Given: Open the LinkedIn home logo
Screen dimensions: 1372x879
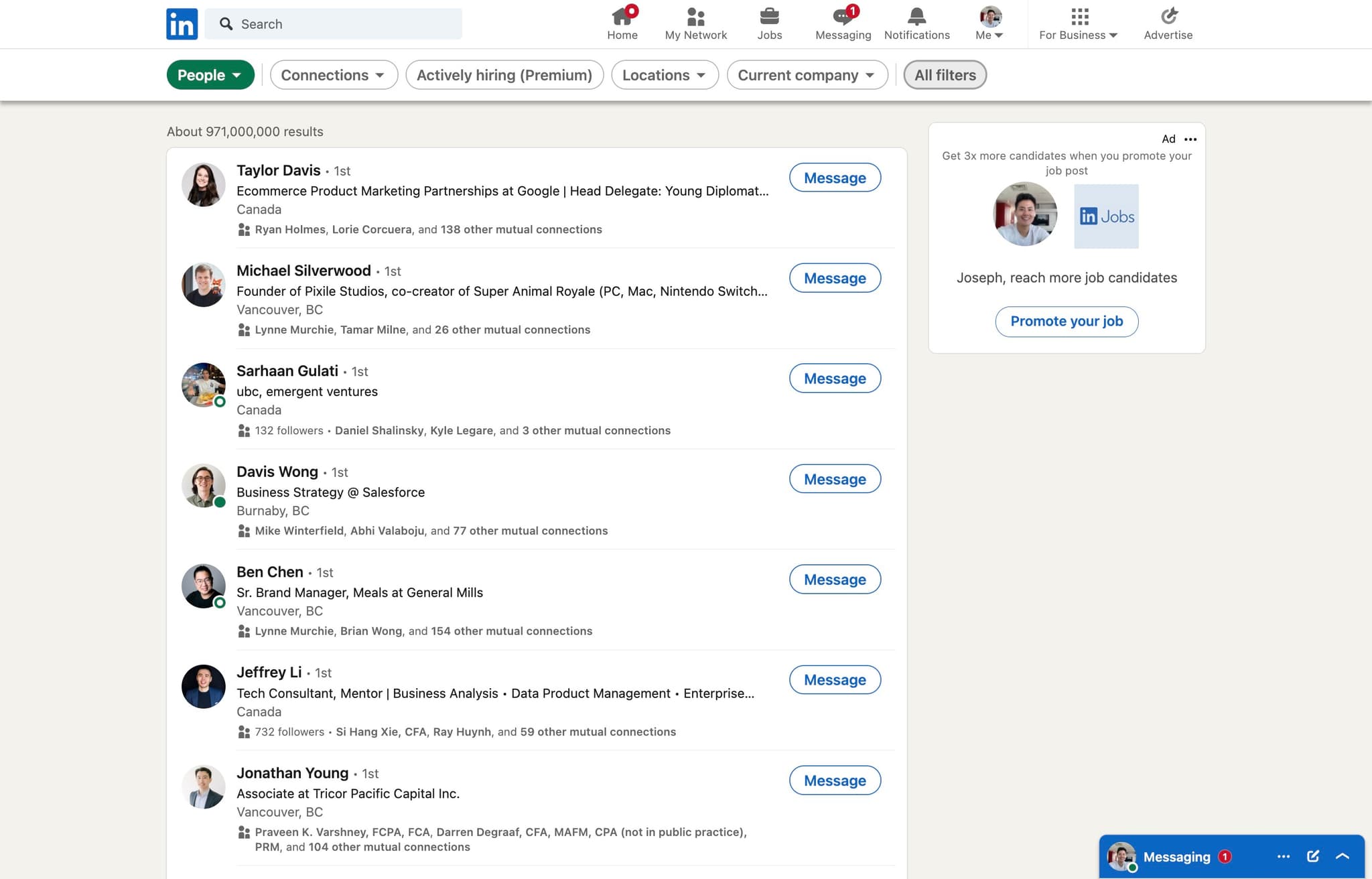Looking at the screenshot, I should click(182, 23).
